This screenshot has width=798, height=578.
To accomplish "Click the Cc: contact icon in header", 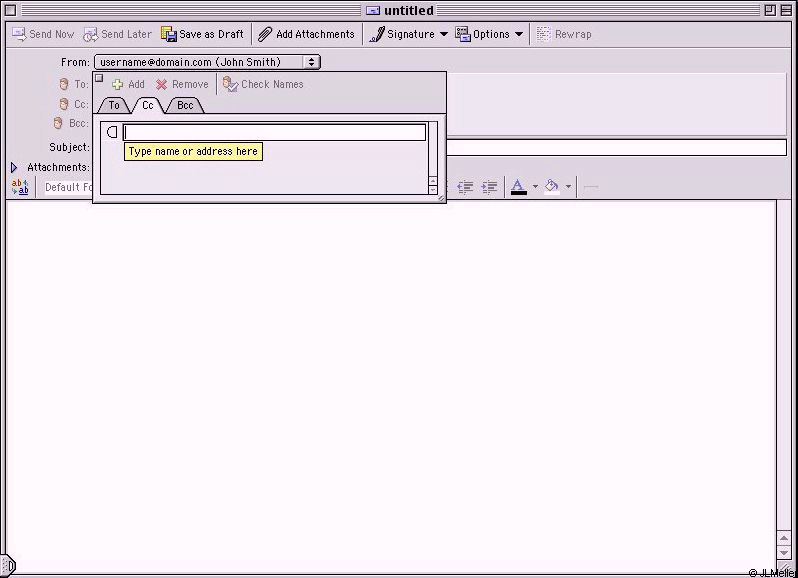I will click(x=64, y=104).
